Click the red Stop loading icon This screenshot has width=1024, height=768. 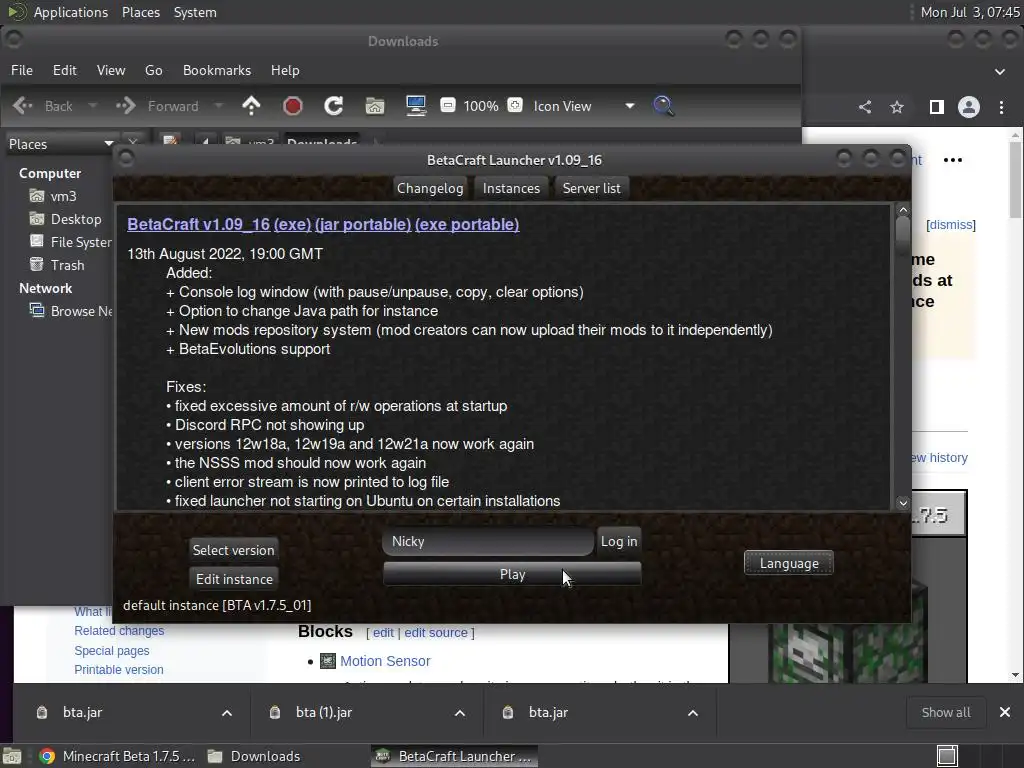[293, 106]
